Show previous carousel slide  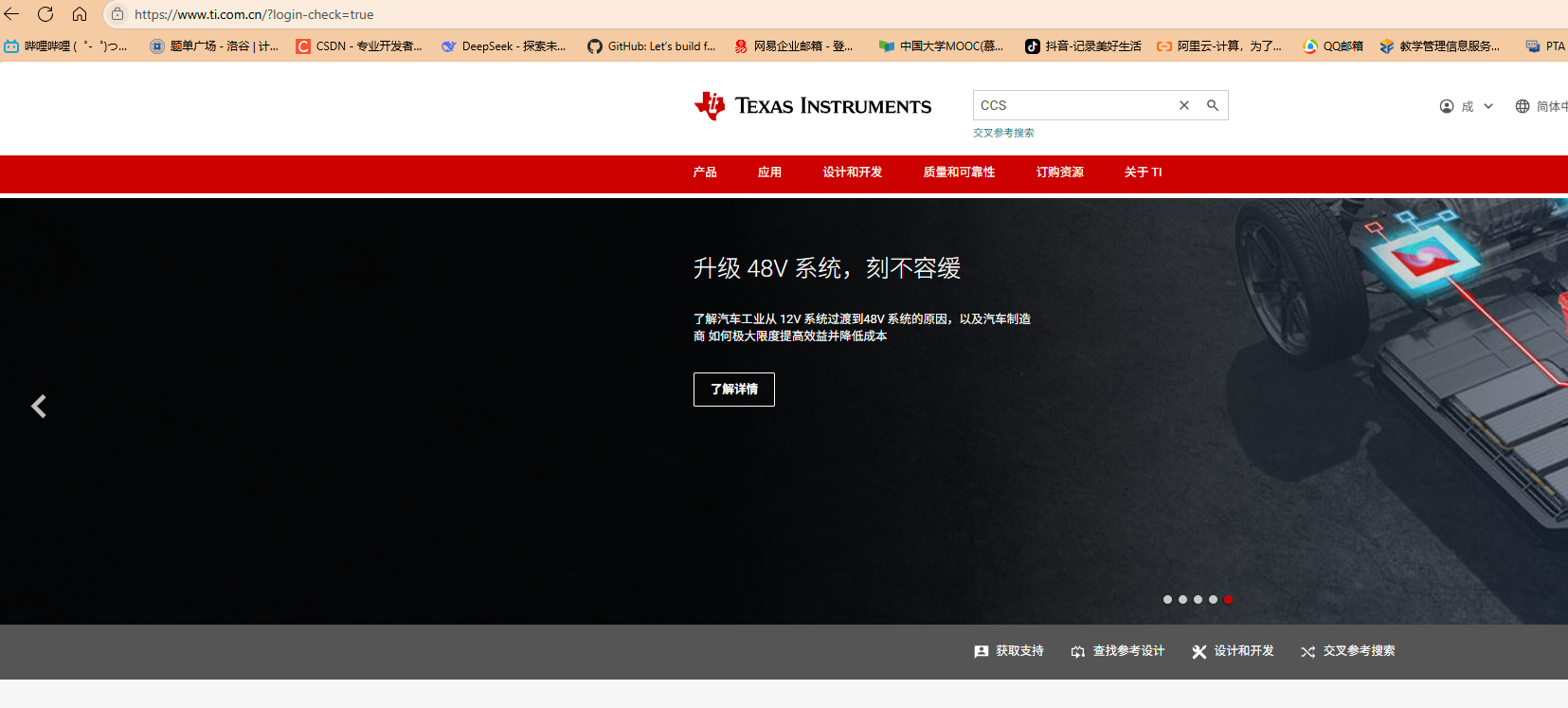click(39, 407)
